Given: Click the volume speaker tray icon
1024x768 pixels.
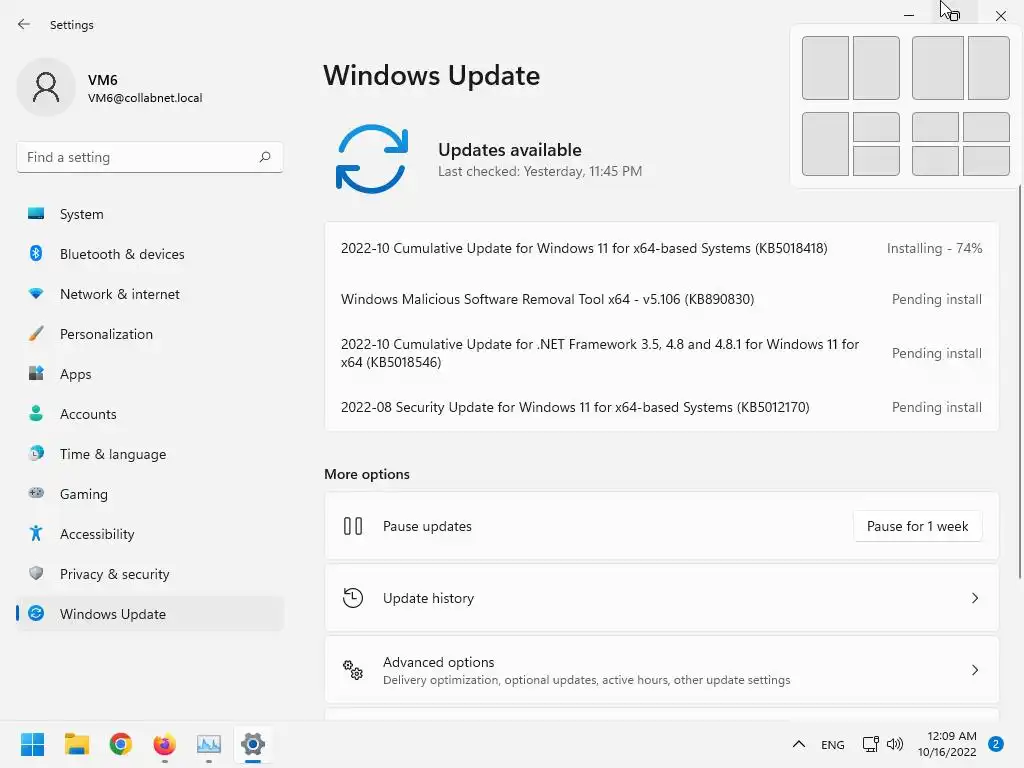Looking at the screenshot, I should coord(895,744).
